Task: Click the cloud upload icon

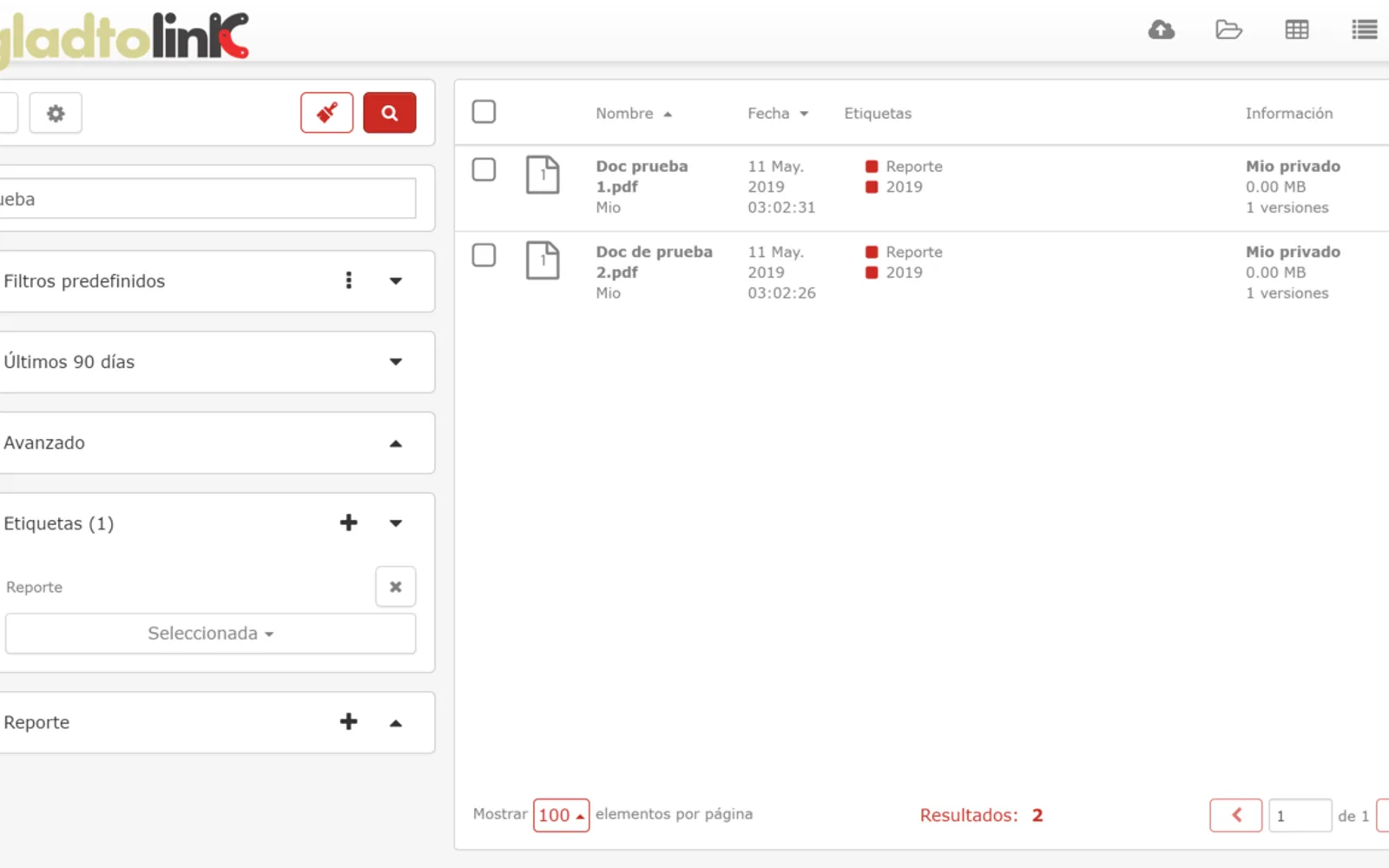Action: pos(1161,30)
